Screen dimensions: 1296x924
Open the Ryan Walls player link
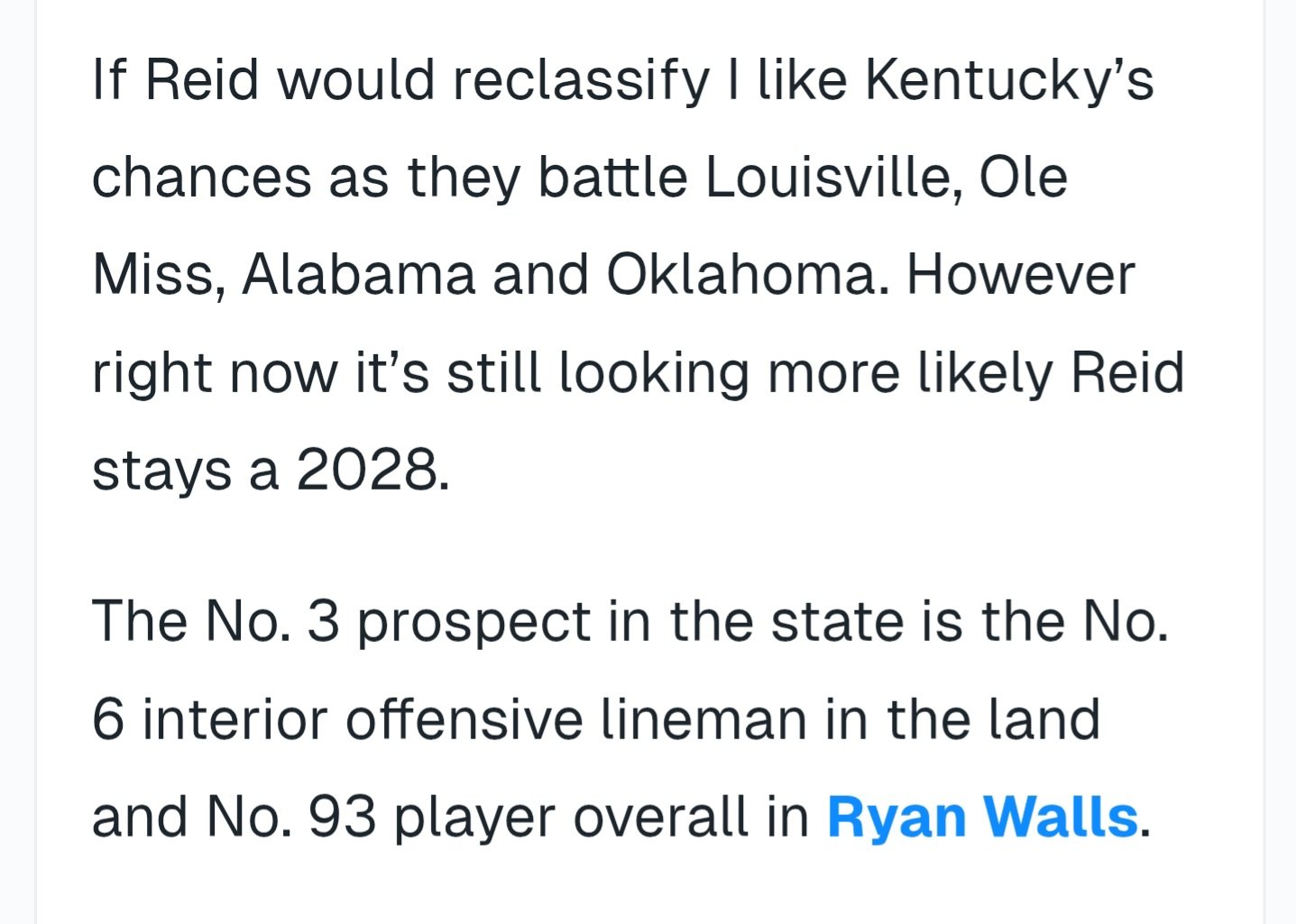pos(982,817)
